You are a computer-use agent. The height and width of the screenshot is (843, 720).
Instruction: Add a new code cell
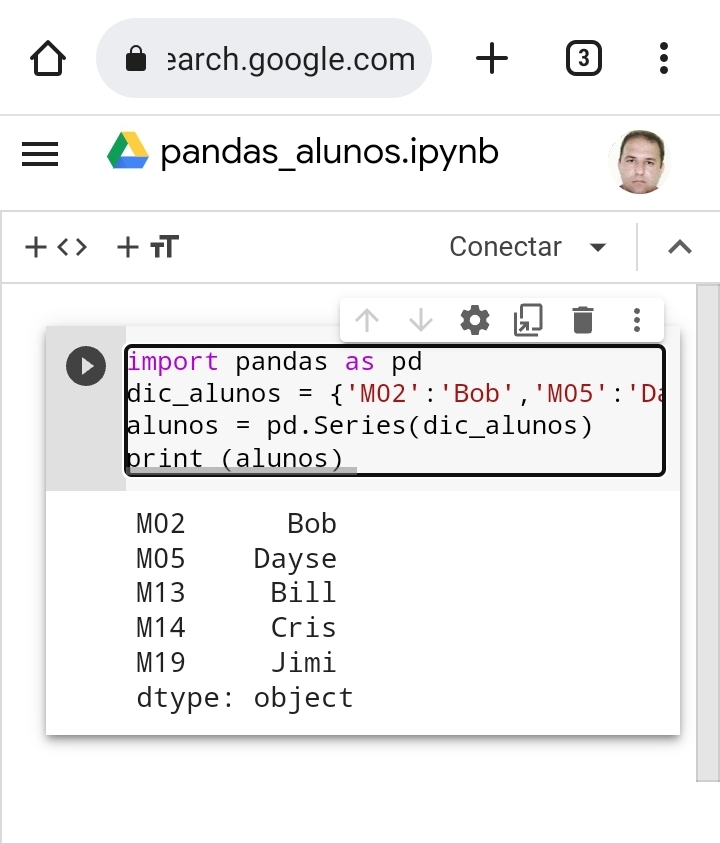[x=56, y=247]
